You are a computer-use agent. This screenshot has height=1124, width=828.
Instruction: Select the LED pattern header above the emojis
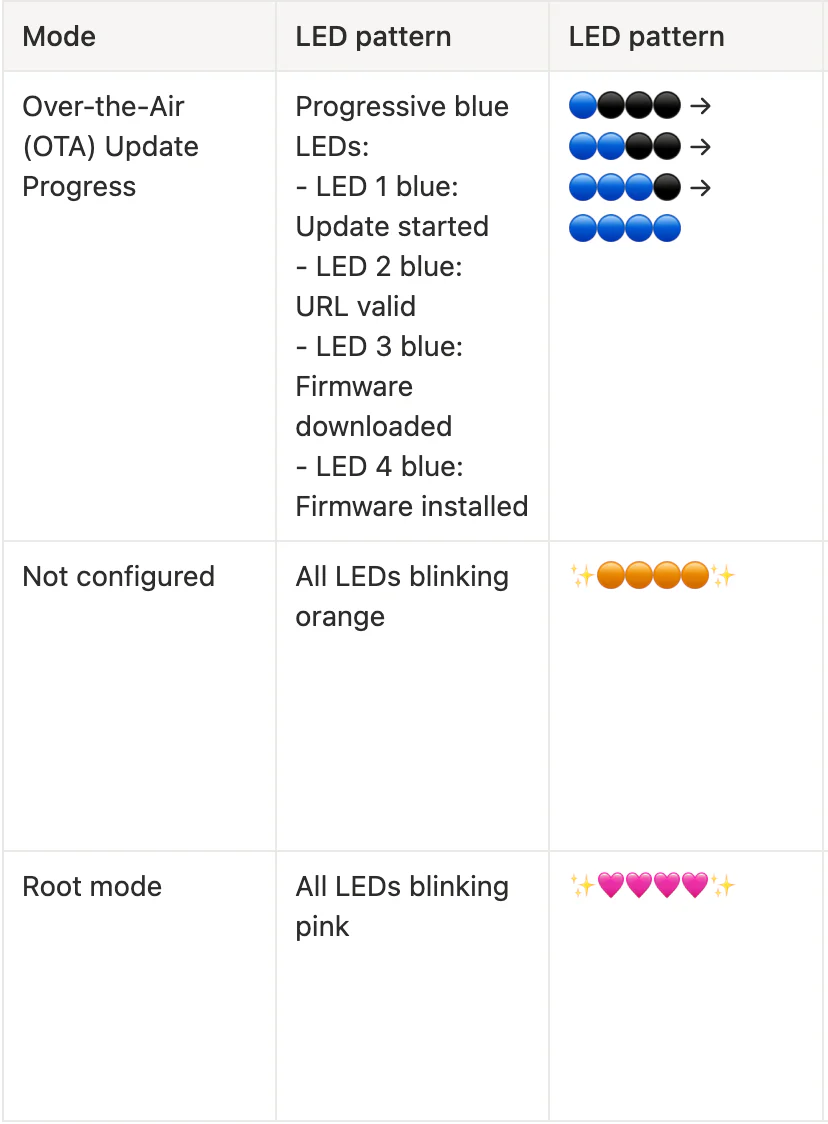pos(646,37)
